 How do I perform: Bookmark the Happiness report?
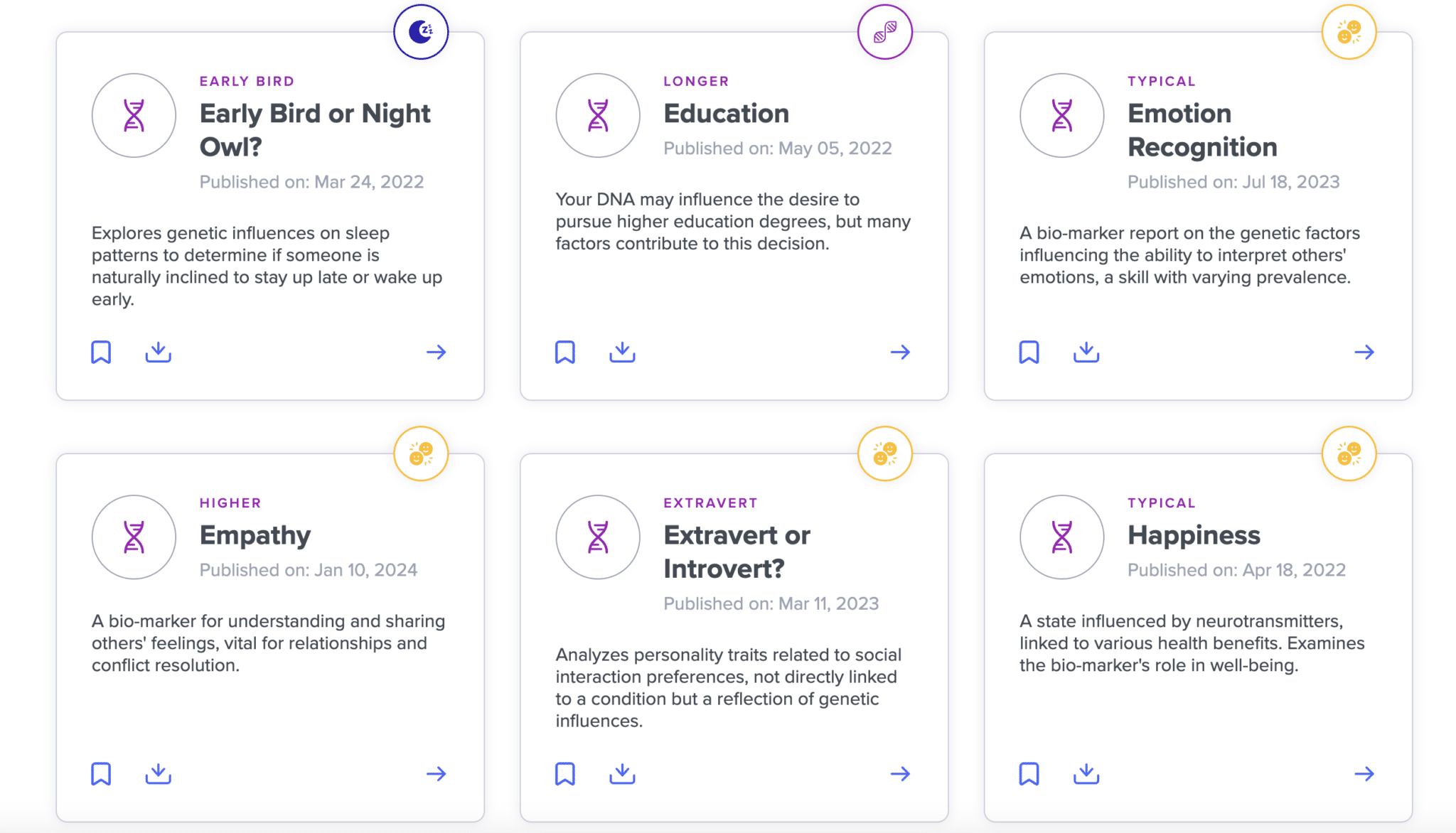point(1029,773)
